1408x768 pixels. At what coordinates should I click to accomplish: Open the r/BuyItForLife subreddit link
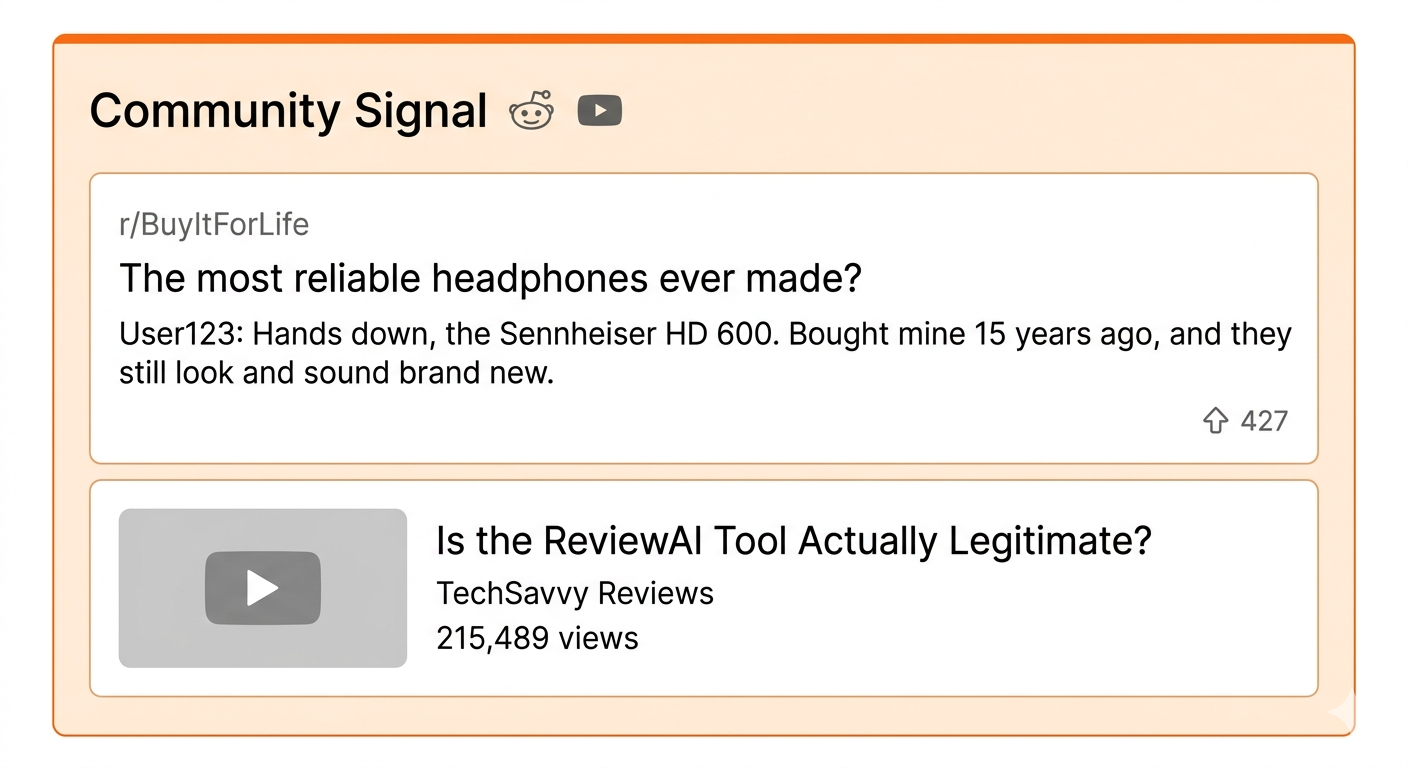(x=214, y=224)
